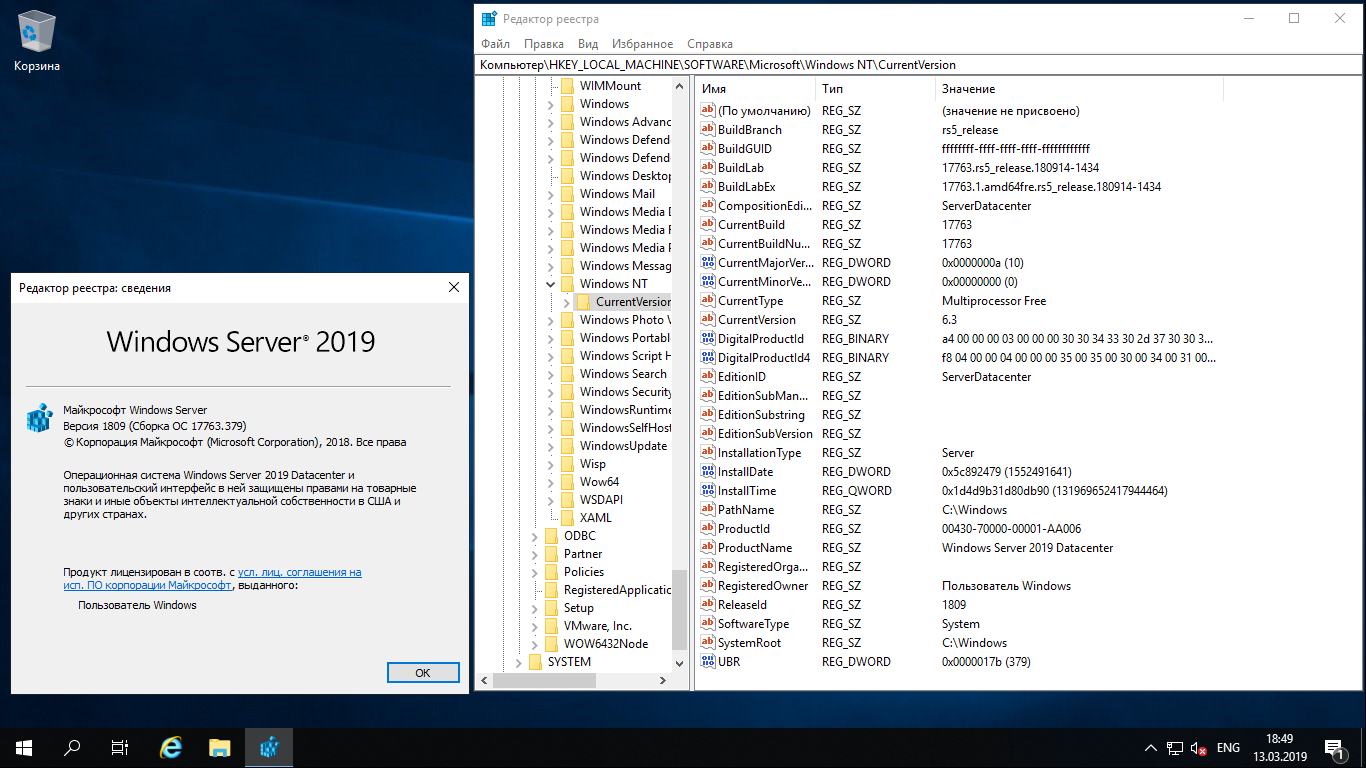Viewport: 1366px width, 768px height.
Task: Click the BuildBranch string value icon
Action: click(708, 130)
